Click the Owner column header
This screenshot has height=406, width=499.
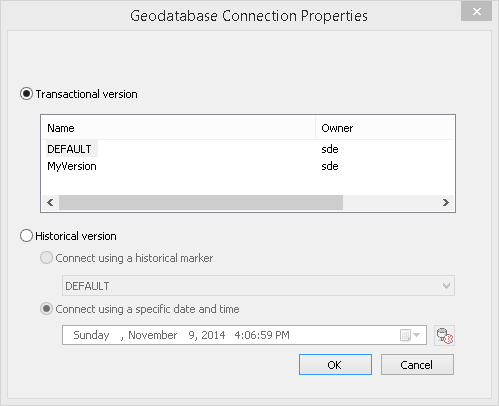pos(385,128)
